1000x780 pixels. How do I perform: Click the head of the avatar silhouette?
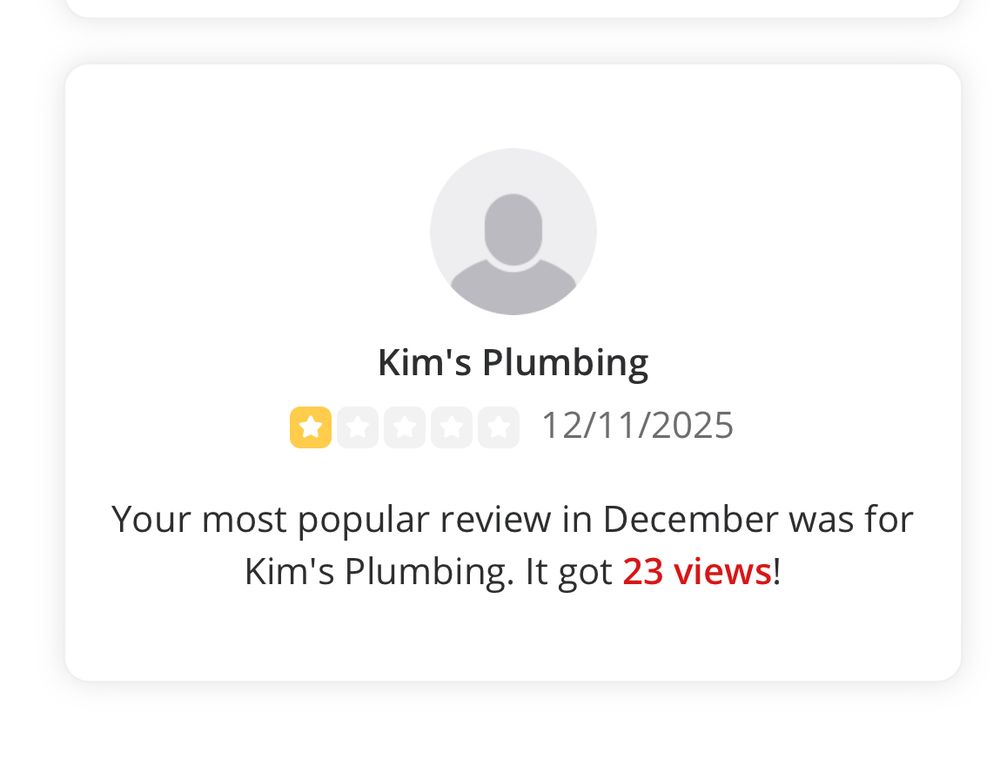tap(513, 226)
